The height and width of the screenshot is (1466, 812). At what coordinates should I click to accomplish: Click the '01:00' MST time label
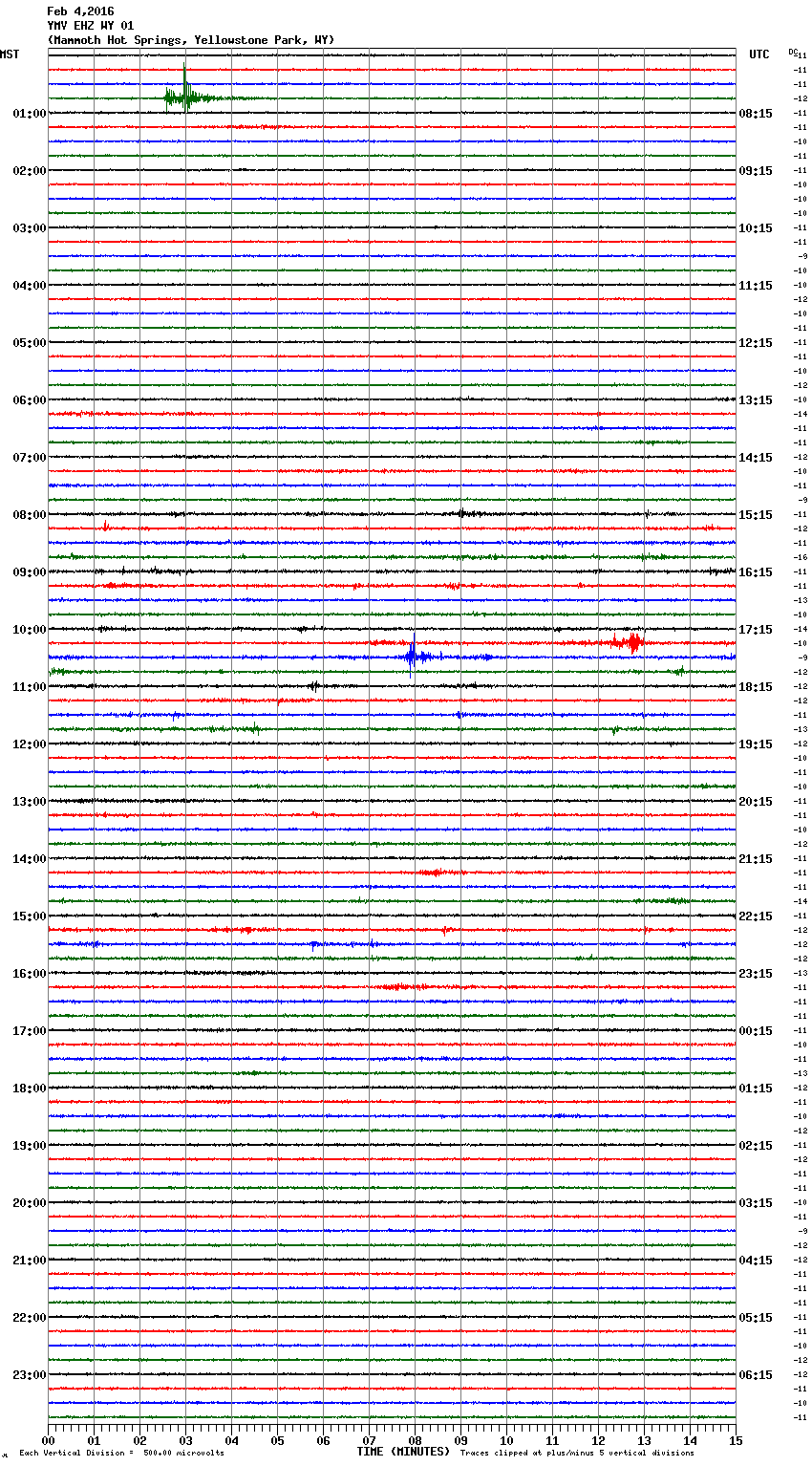(30, 114)
